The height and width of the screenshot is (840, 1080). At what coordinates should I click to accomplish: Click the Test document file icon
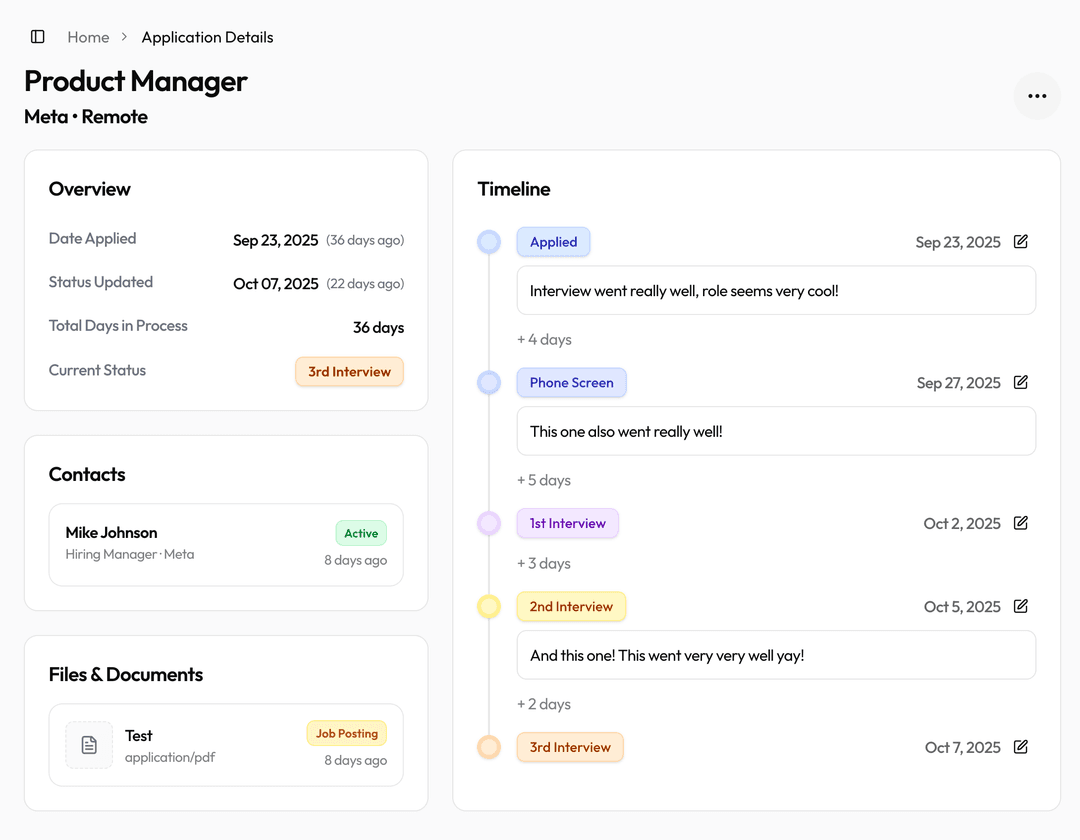click(x=89, y=745)
